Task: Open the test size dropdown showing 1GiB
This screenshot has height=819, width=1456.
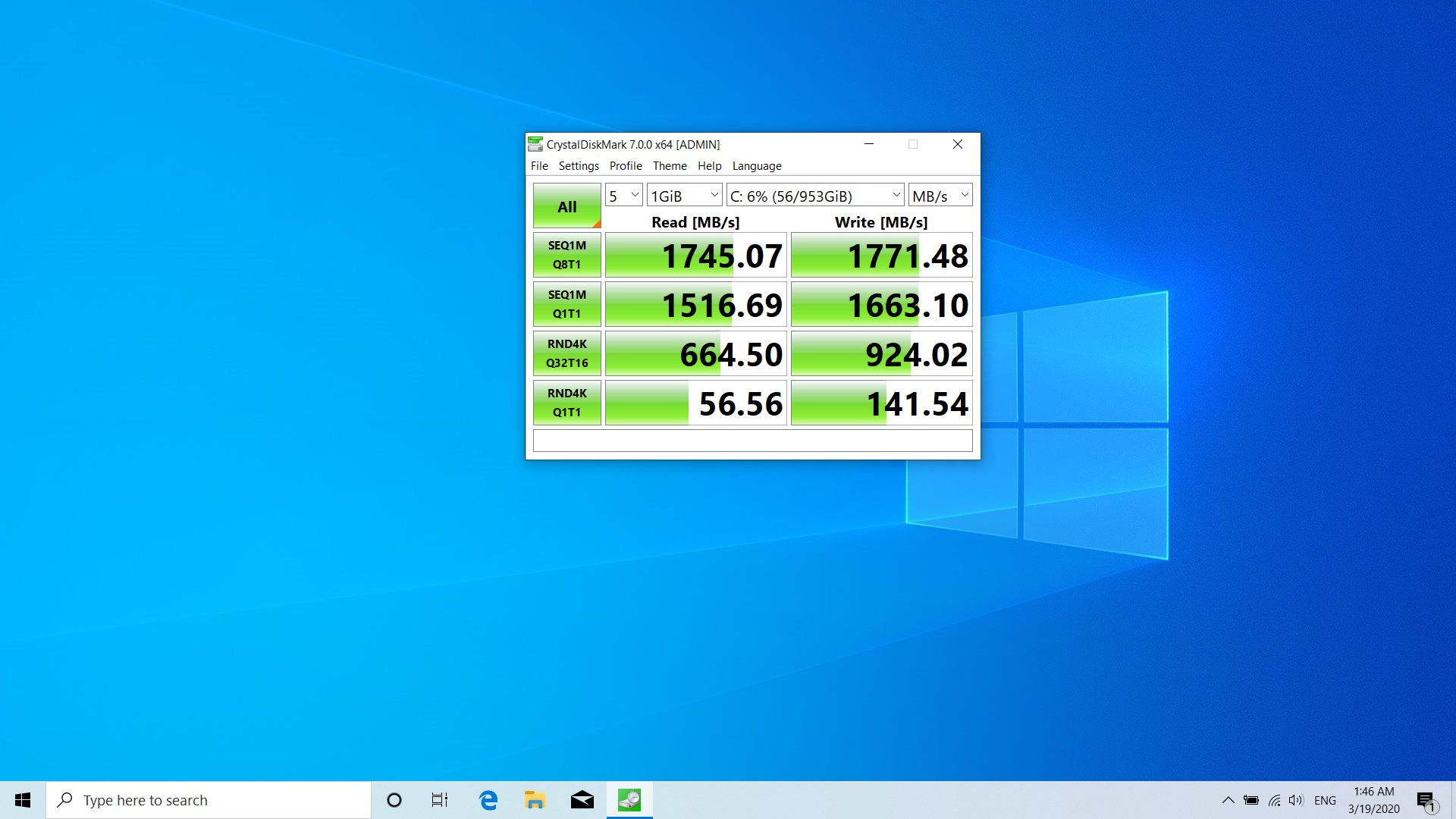Action: [x=684, y=195]
